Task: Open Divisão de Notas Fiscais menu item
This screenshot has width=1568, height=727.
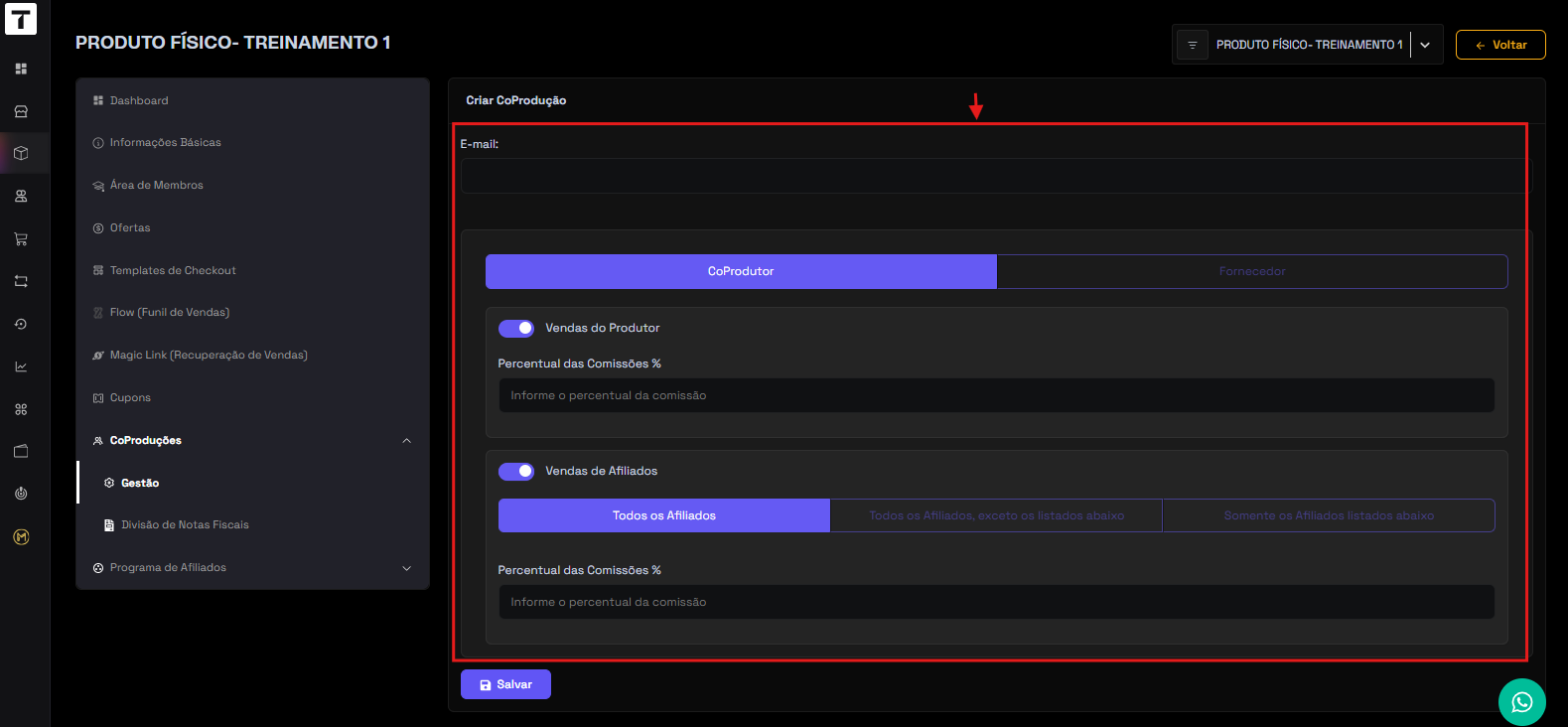Action: point(185,524)
